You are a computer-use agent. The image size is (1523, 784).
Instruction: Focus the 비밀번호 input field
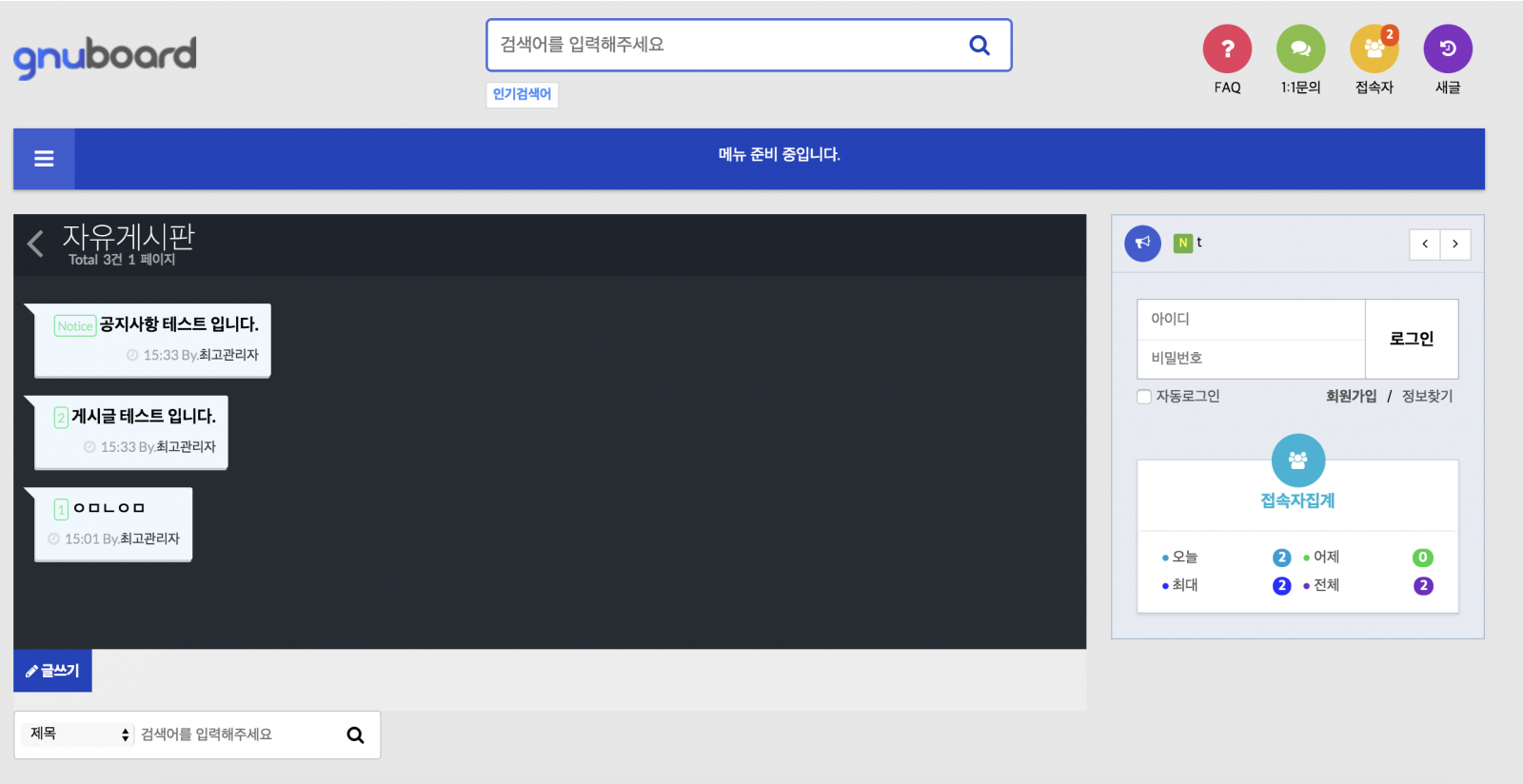point(1251,359)
